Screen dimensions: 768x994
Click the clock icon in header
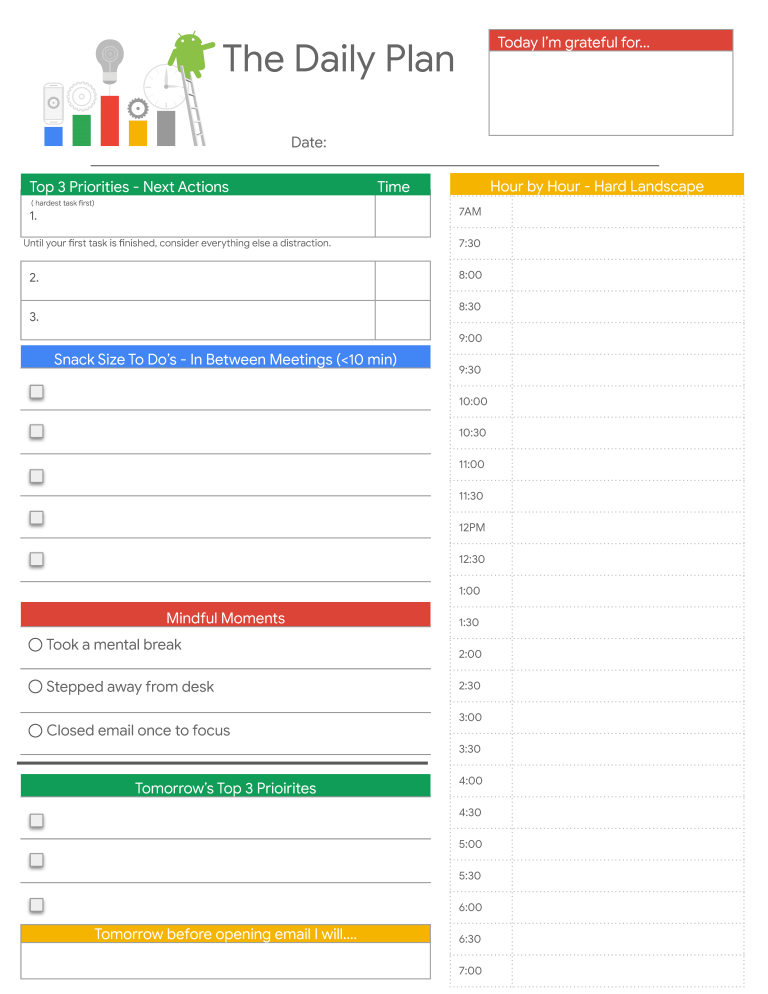tap(165, 86)
